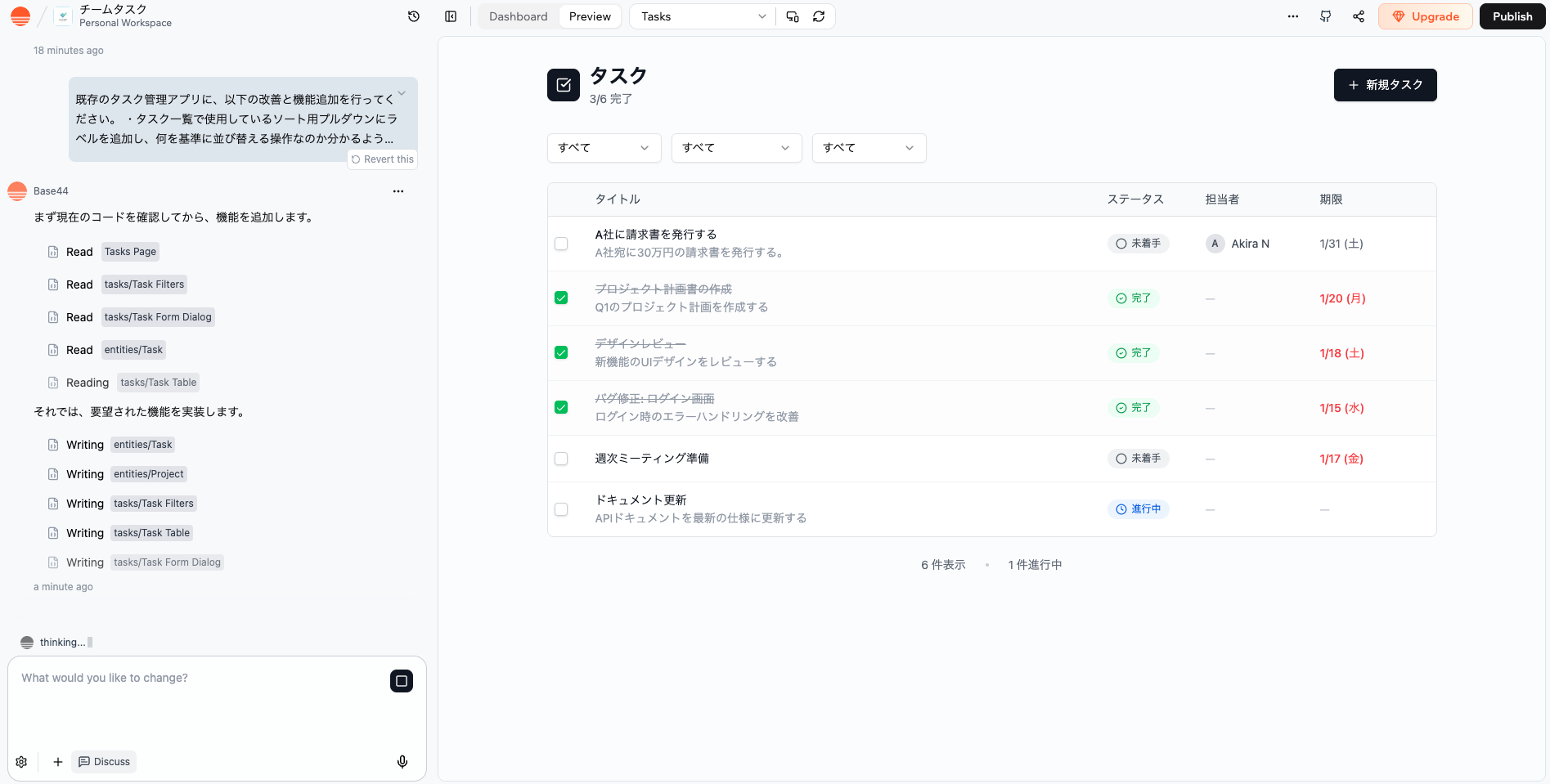This screenshot has width=1550, height=784.
Task: Toggle the sidebar panel layout icon
Action: [x=451, y=16]
